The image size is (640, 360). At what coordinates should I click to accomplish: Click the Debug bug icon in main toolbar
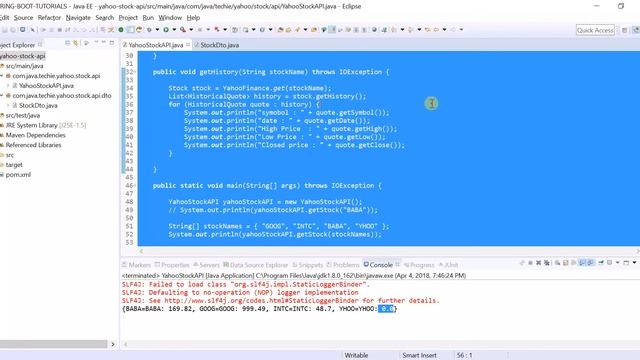tap(149, 29)
